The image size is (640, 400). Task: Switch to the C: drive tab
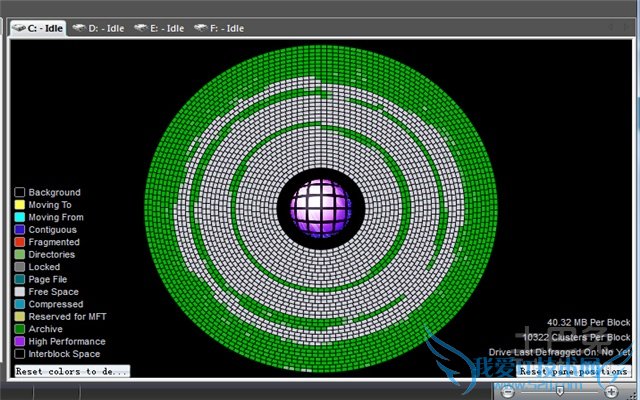coord(38,28)
